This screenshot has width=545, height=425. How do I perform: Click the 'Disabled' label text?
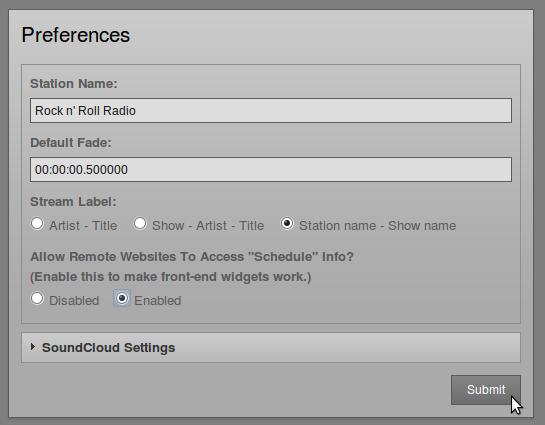[74, 301]
